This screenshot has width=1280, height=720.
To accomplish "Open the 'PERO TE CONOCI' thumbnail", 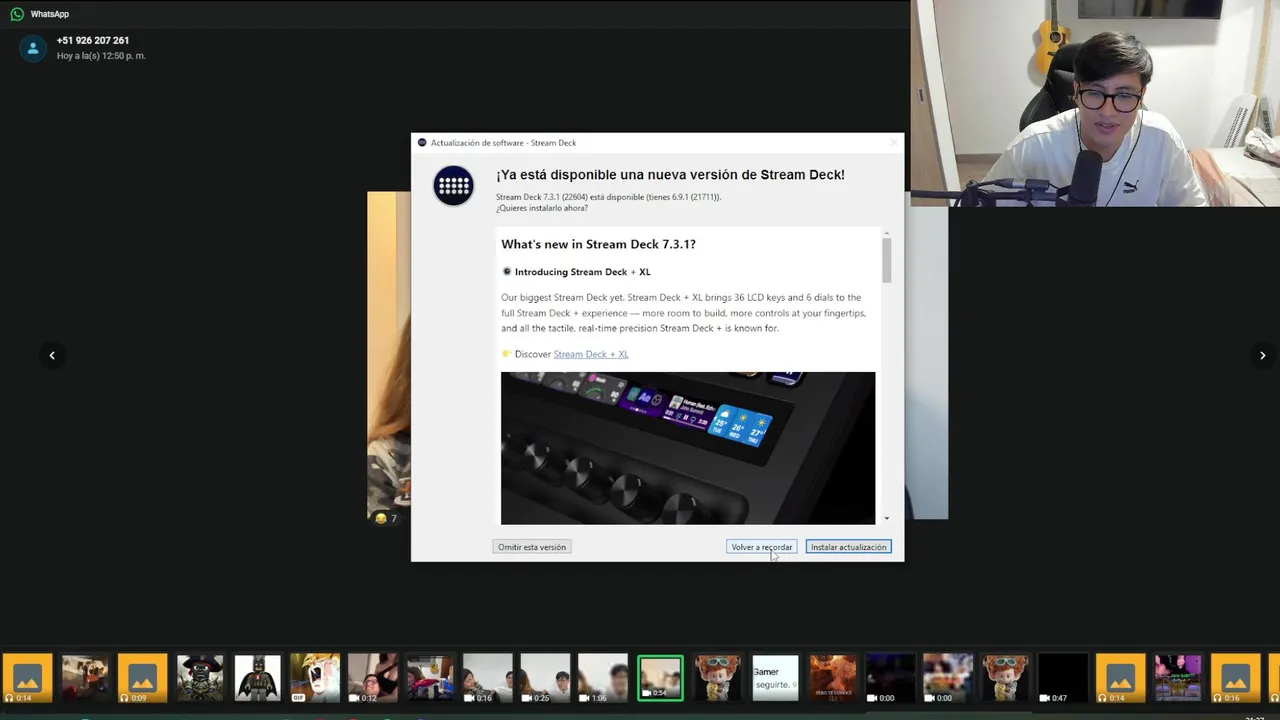I will coord(832,678).
